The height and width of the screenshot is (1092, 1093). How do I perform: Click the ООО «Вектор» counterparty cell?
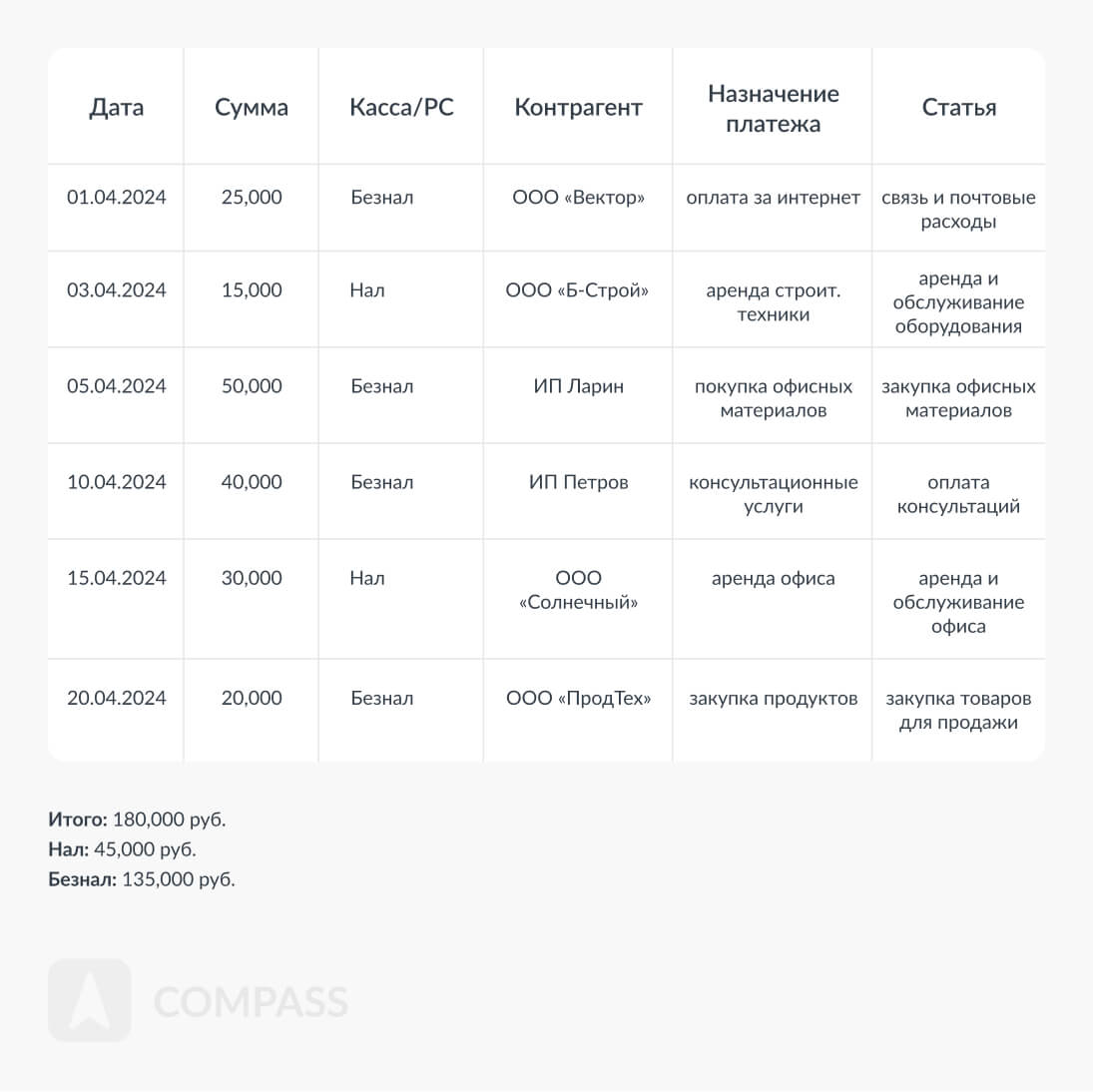[x=578, y=198]
